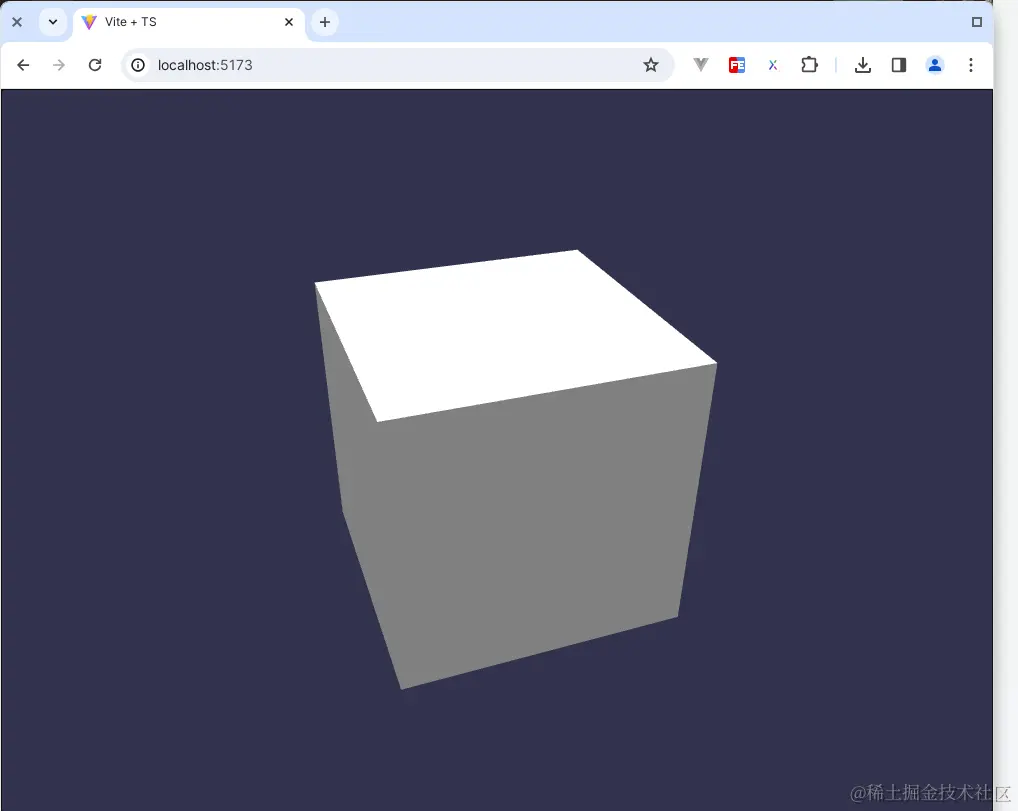
Task: Click the site information icon for localhost
Action: pos(138,64)
